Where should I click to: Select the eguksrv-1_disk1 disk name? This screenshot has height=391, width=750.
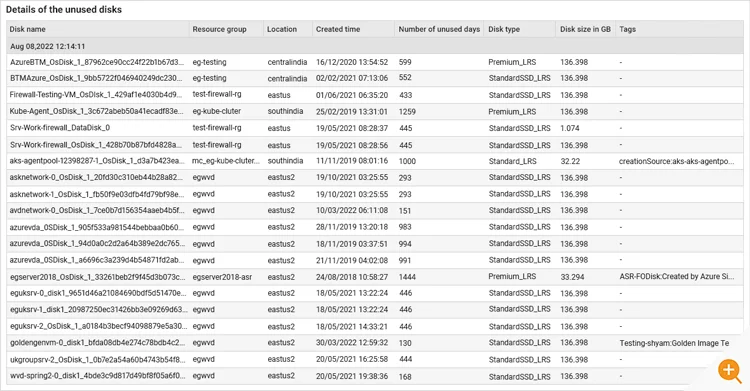coord(98,310)
